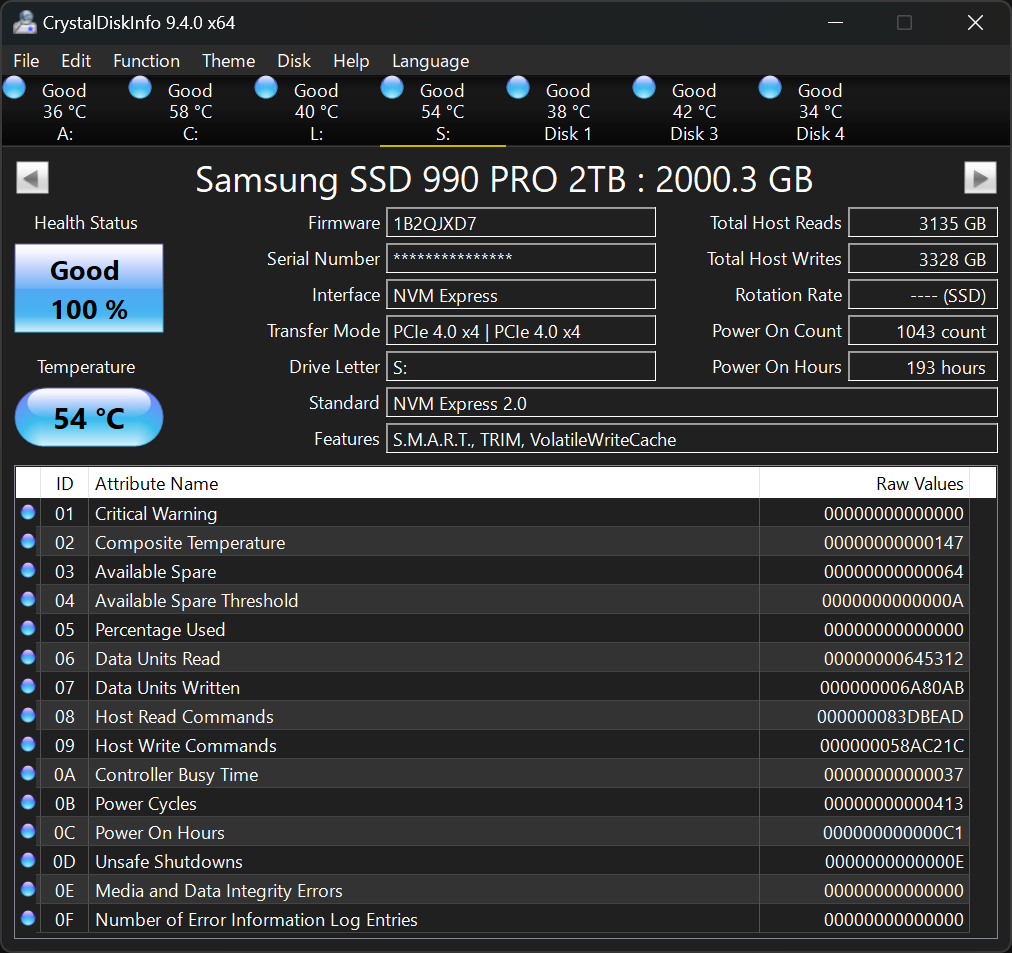Select the drive A: status indicator
This screenshot has height=953, width=1012.
tap(14, 87)
